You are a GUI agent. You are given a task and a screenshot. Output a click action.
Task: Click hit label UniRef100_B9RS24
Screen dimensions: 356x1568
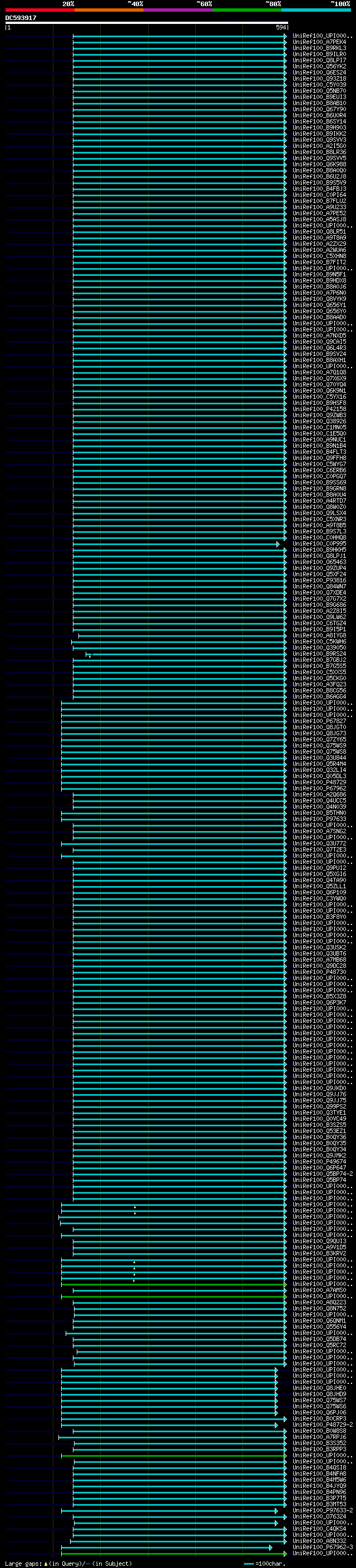click(x=319, y=654)
